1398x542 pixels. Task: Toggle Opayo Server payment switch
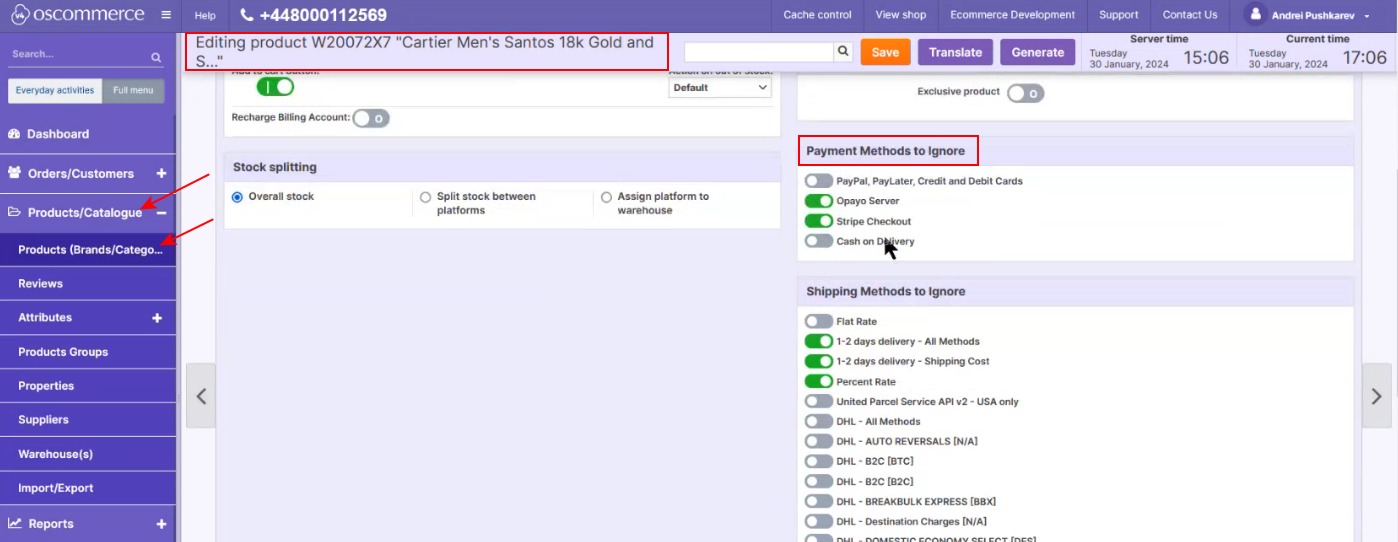[x=819, y=201]
